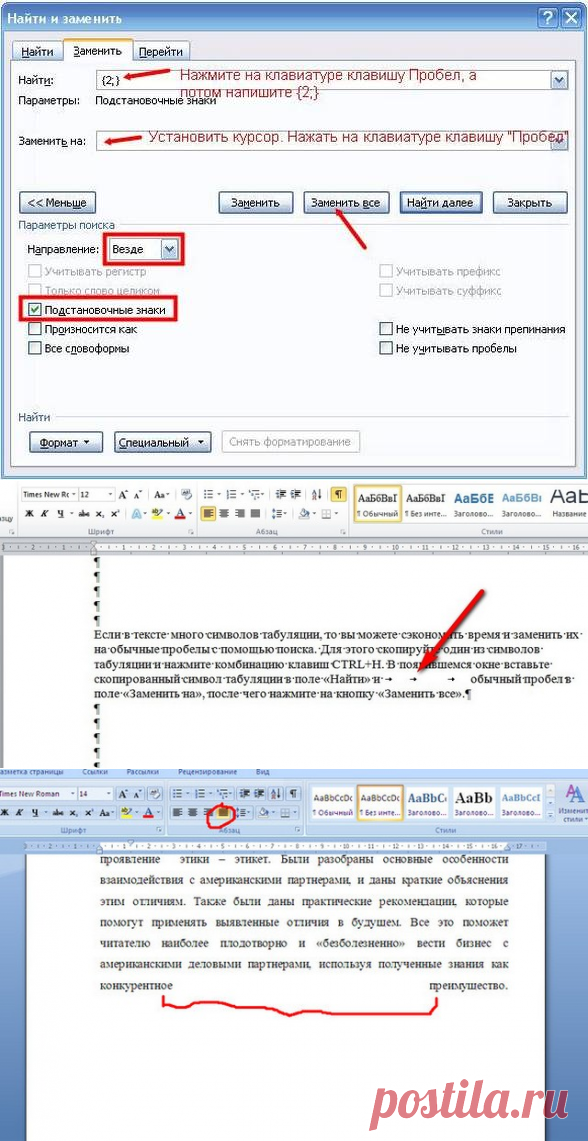Open the Рецензирование ribbon tab
The height and width of the screenshot is (1141, 588).
click(x=207, y=771)
